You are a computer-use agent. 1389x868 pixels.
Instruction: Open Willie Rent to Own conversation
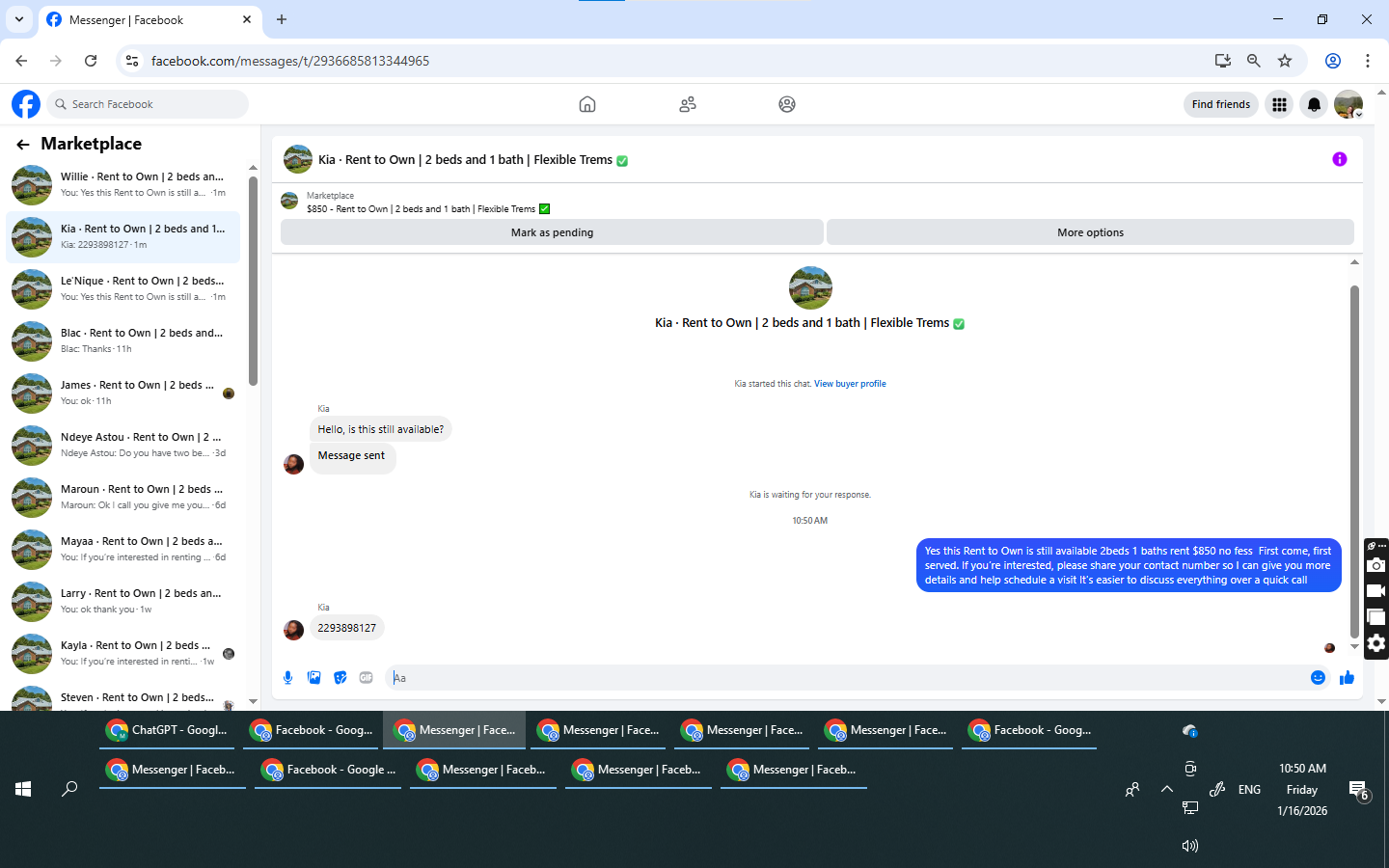123,185
